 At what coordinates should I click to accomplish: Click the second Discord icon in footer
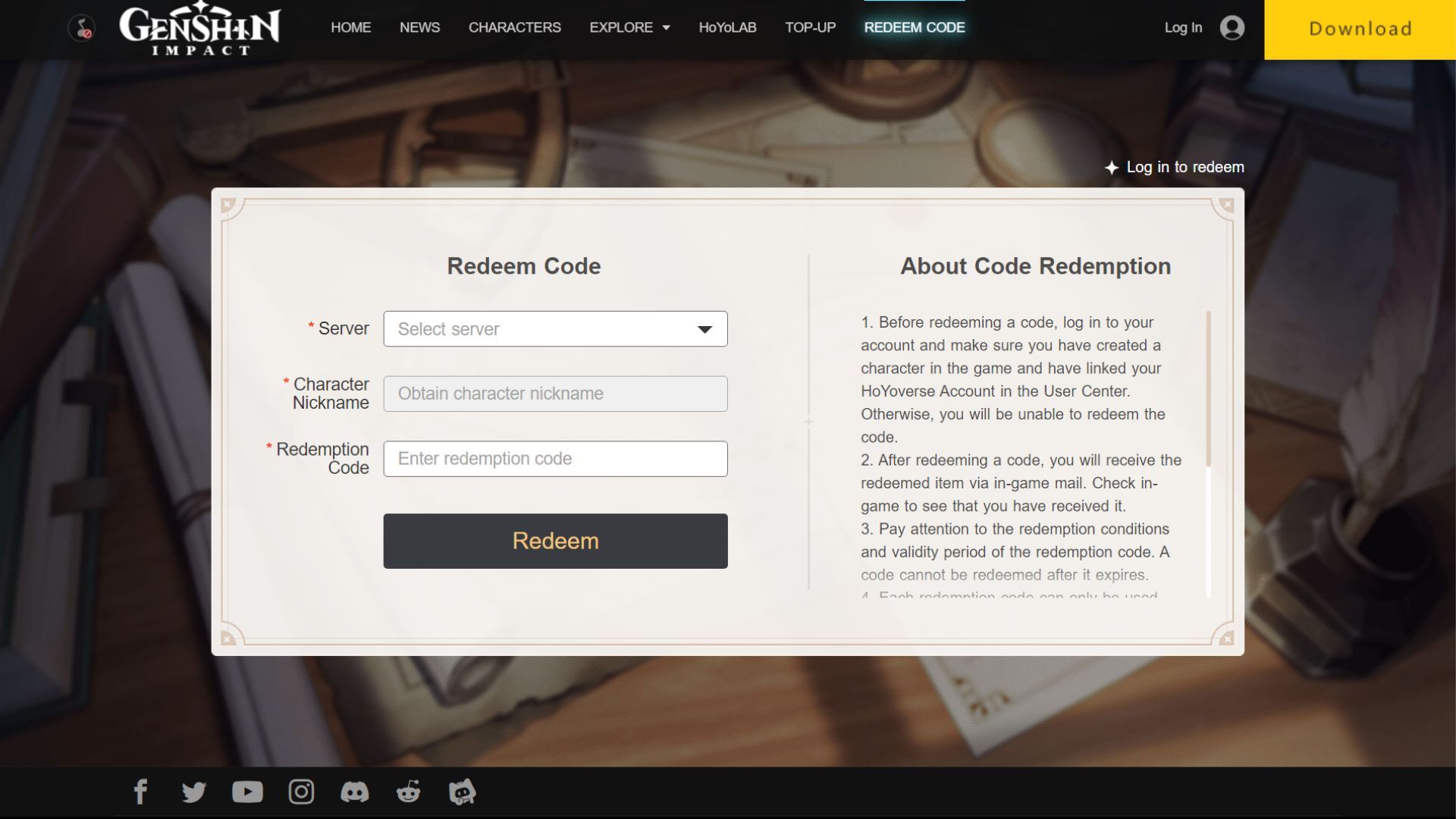click(x=461, y=791)
